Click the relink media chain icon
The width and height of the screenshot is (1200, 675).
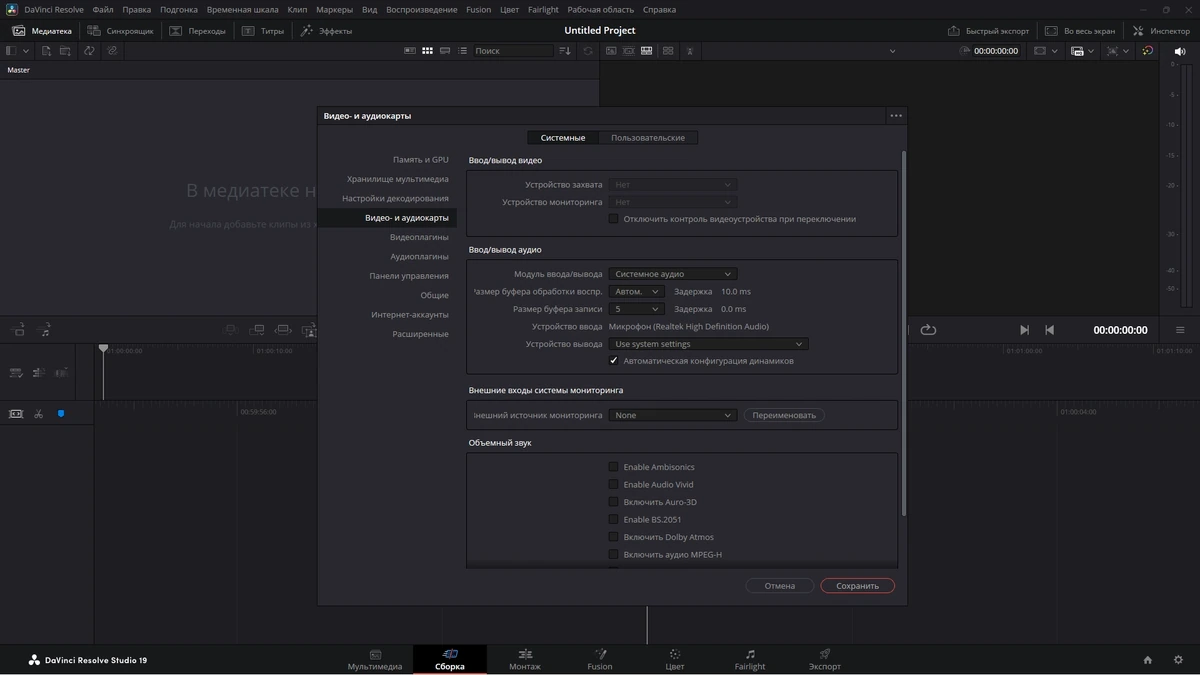pos(112,51)
